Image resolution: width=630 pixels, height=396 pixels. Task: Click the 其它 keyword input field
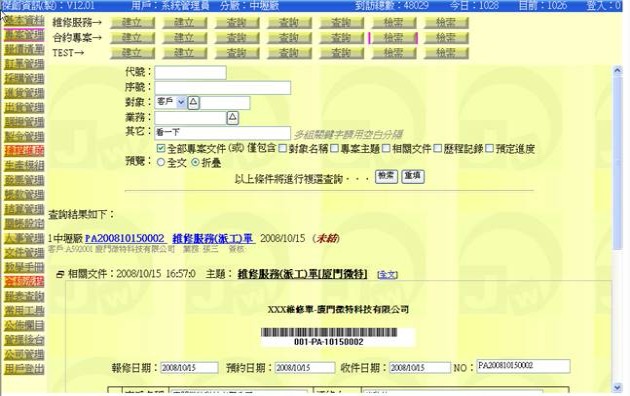pos(223,133)
